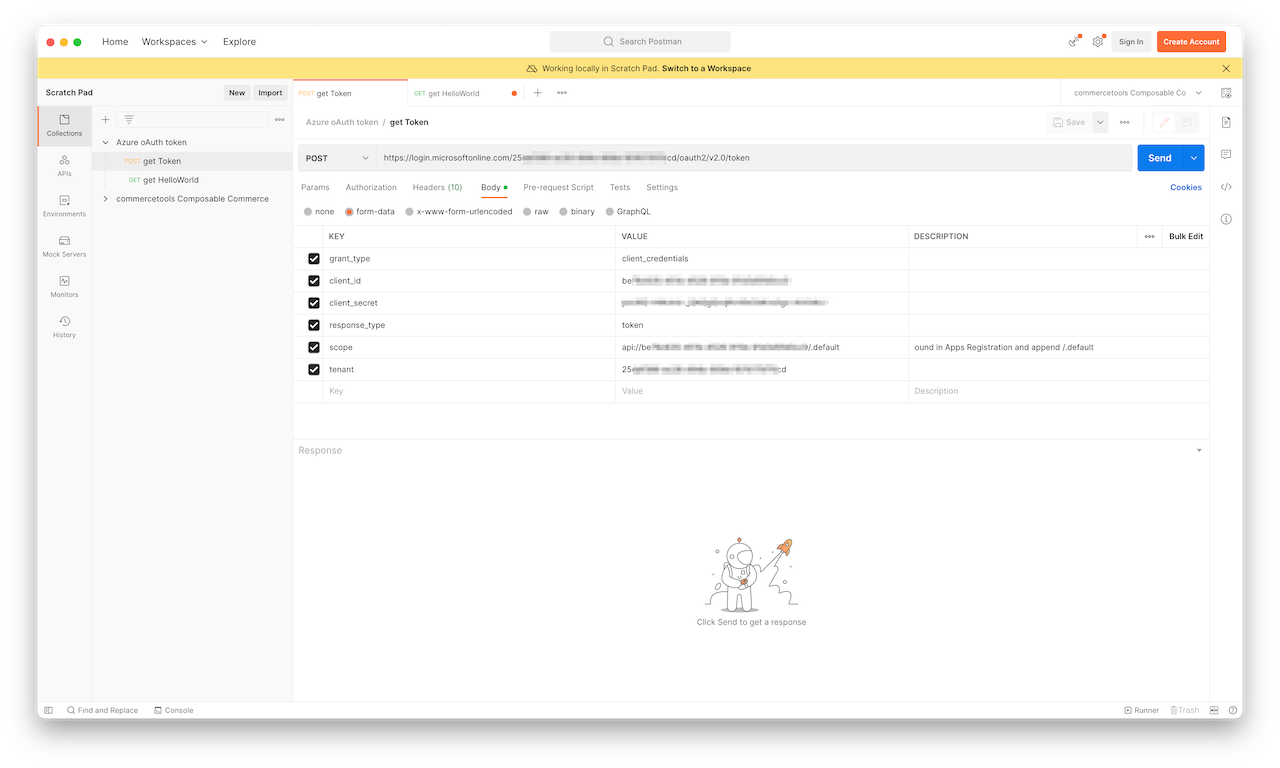Open the help icon in status bar
1280x768 pixels.
pyautogui.click(x=1233, y=710)
